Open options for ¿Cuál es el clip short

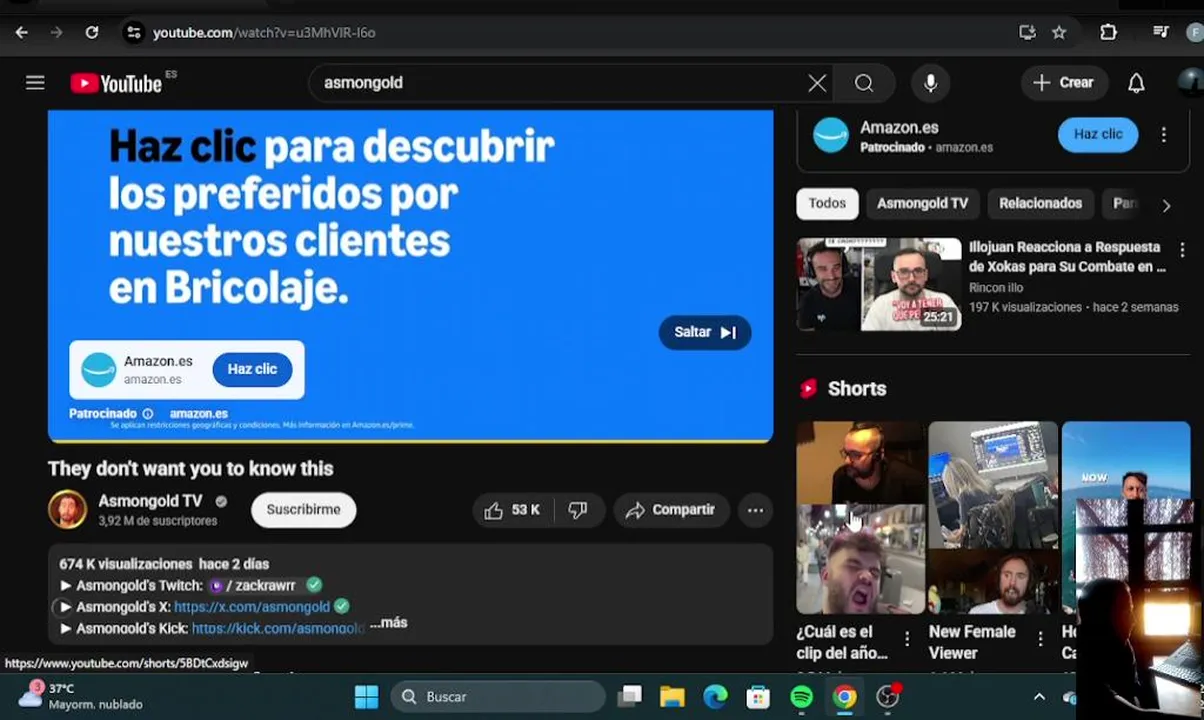point(907,638)
